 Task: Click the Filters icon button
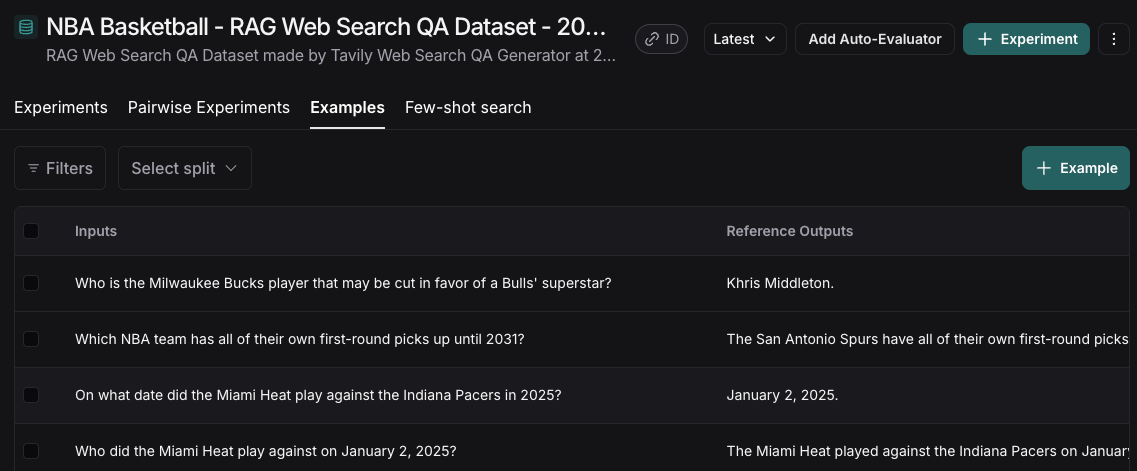click(60, 168)
